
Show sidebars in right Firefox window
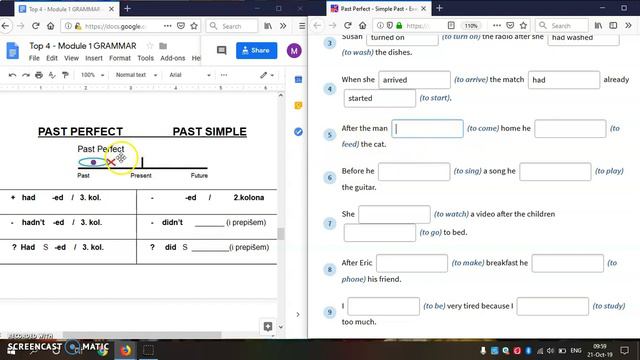point(613,25)
